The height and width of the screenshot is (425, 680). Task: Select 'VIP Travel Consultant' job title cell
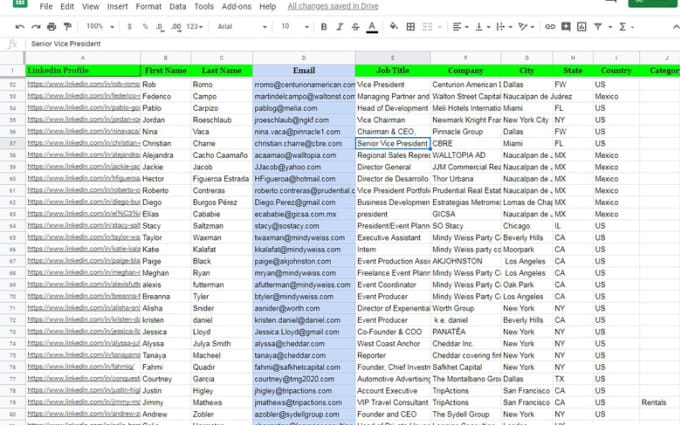(x=392, y=402)
